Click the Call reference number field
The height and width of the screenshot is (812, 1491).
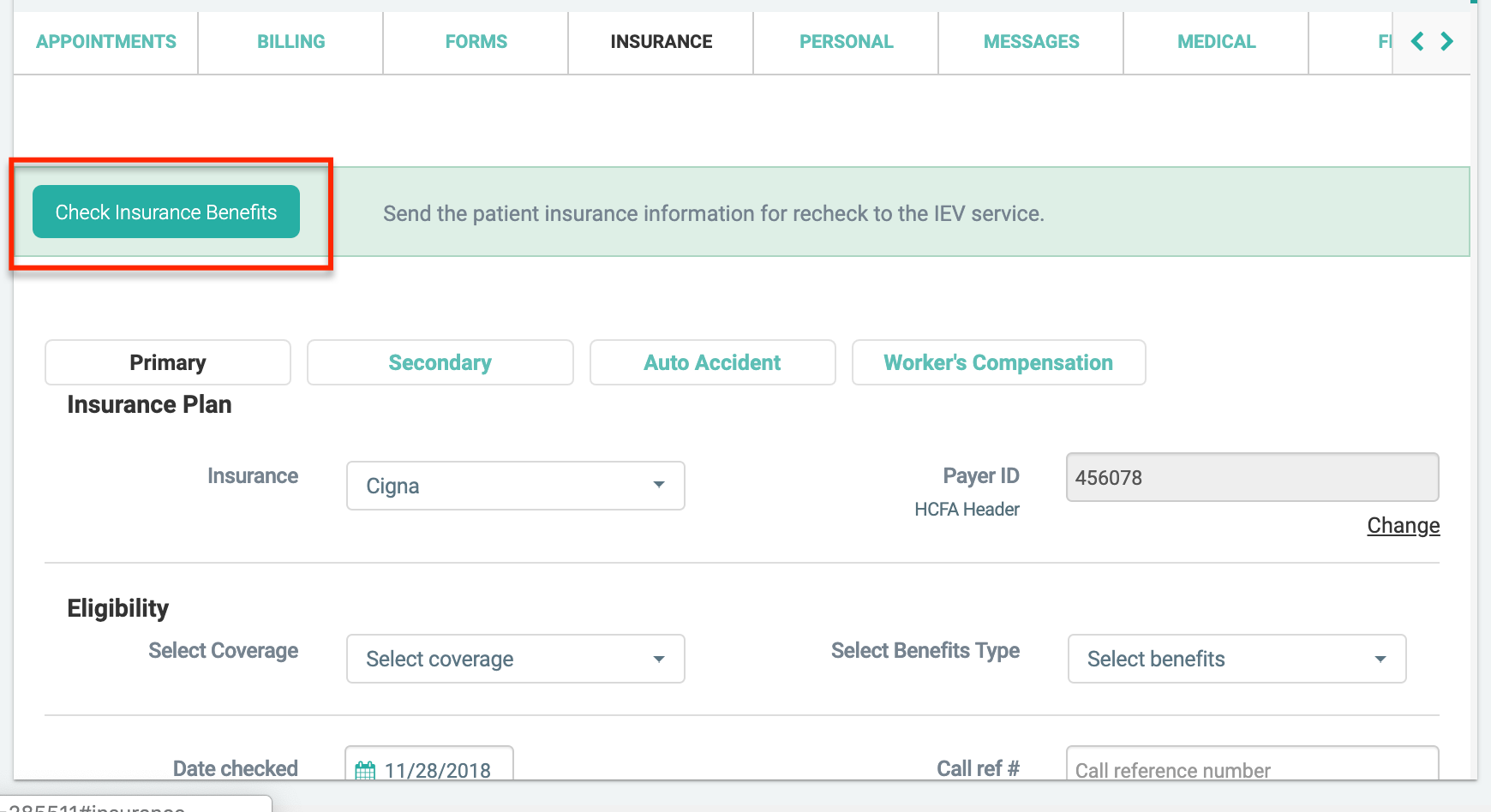click(x=1251, y=767)
